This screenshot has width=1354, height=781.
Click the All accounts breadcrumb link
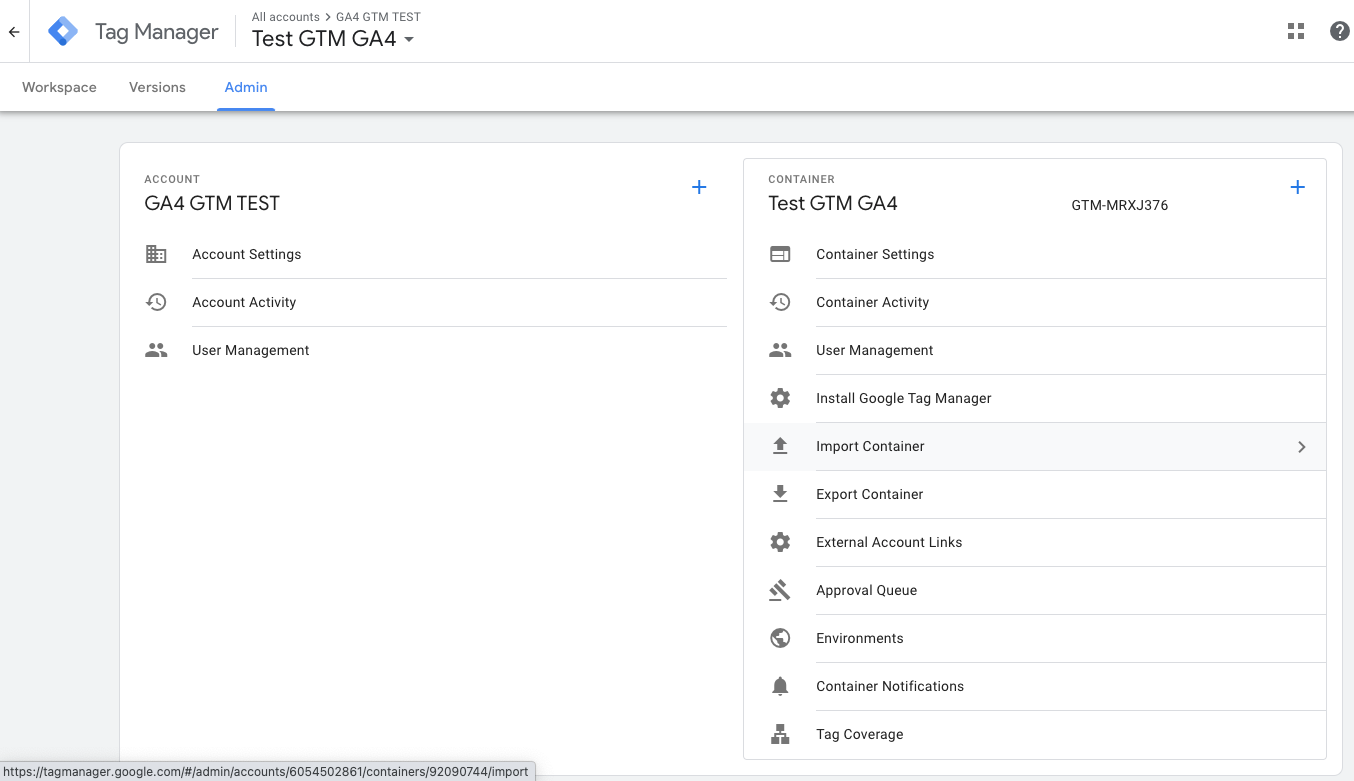coord(286,17)
